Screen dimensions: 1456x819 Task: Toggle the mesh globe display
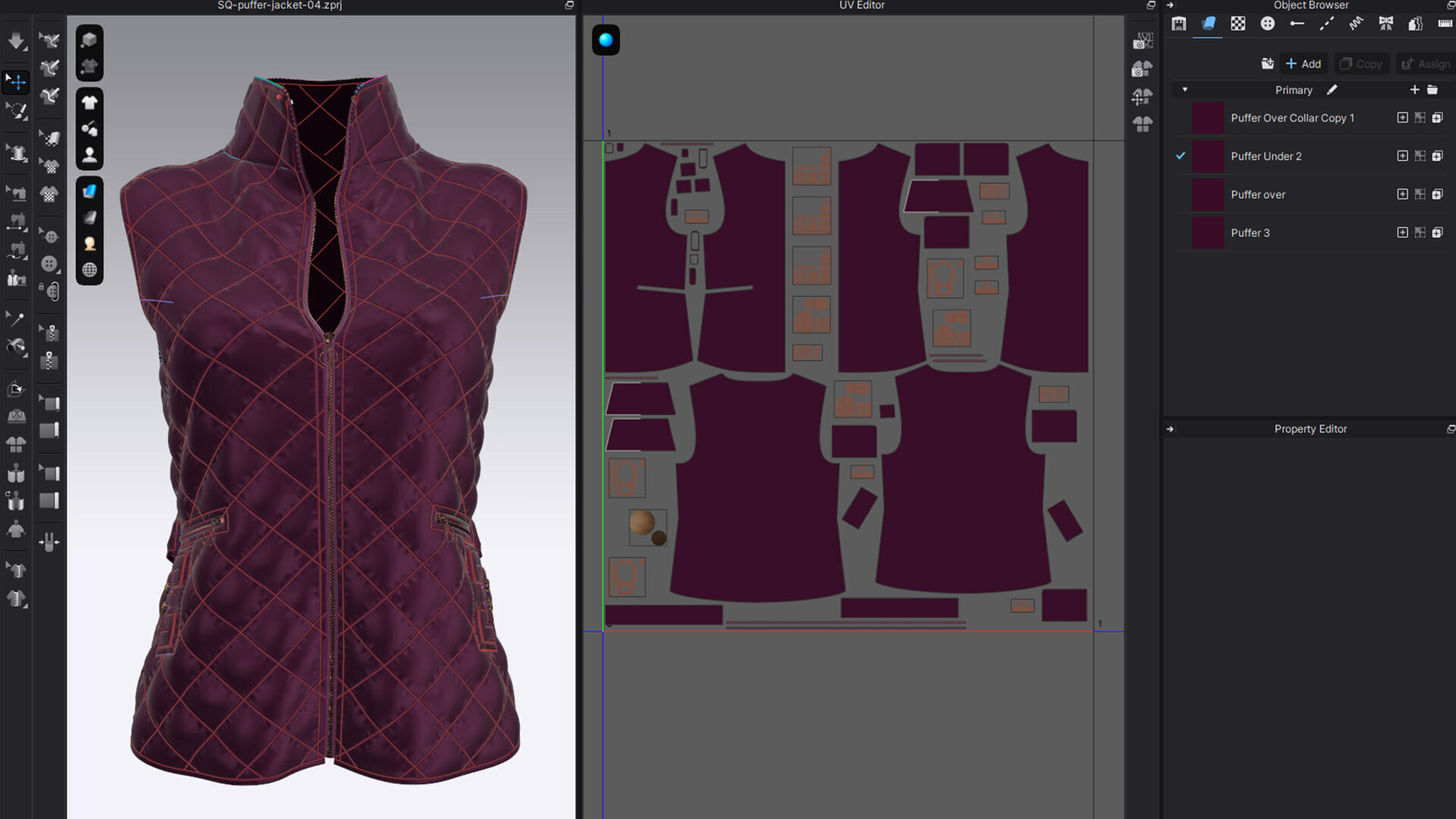point(89,270)
